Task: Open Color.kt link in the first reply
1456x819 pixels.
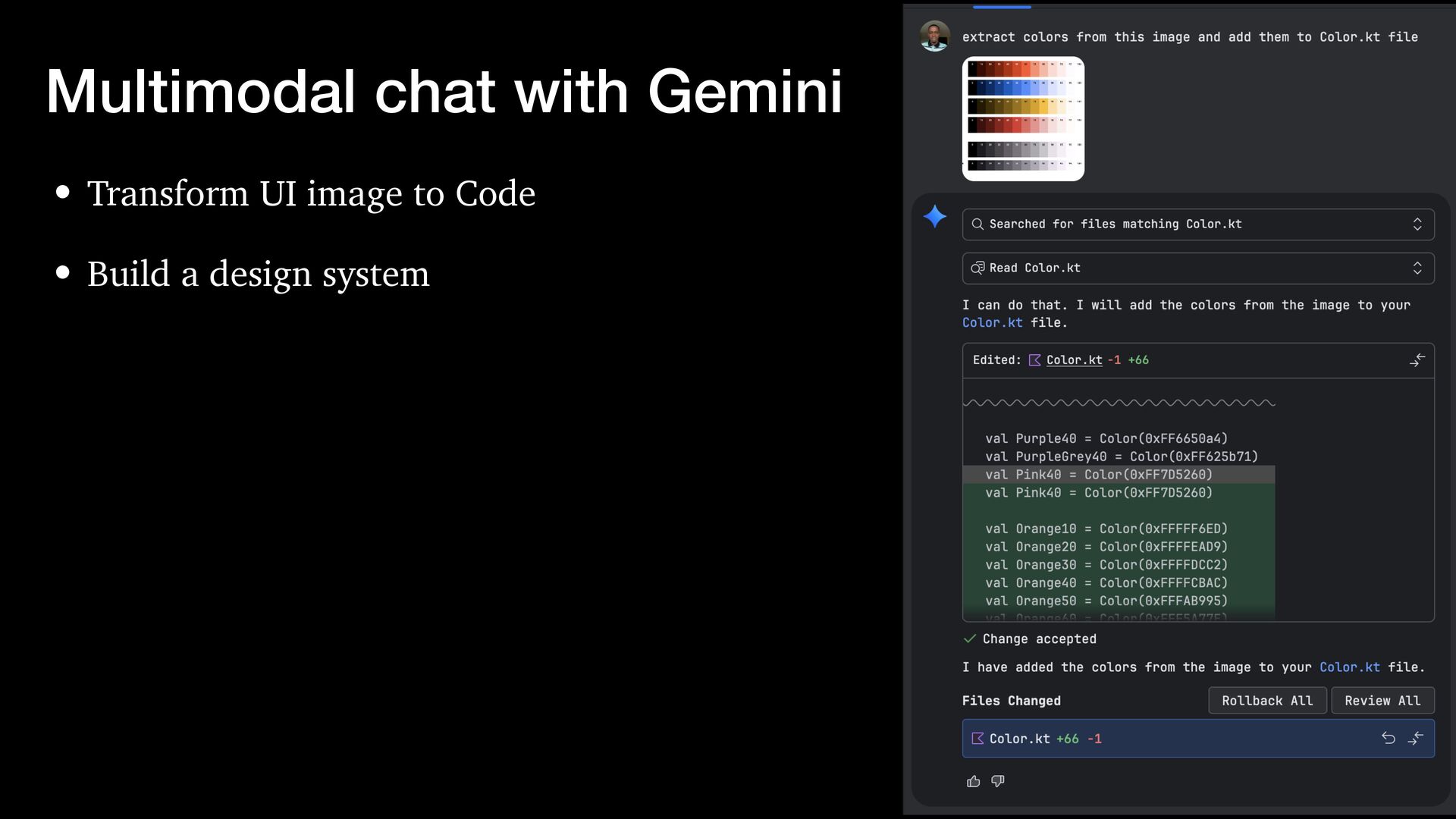Action: pos(992,322)
